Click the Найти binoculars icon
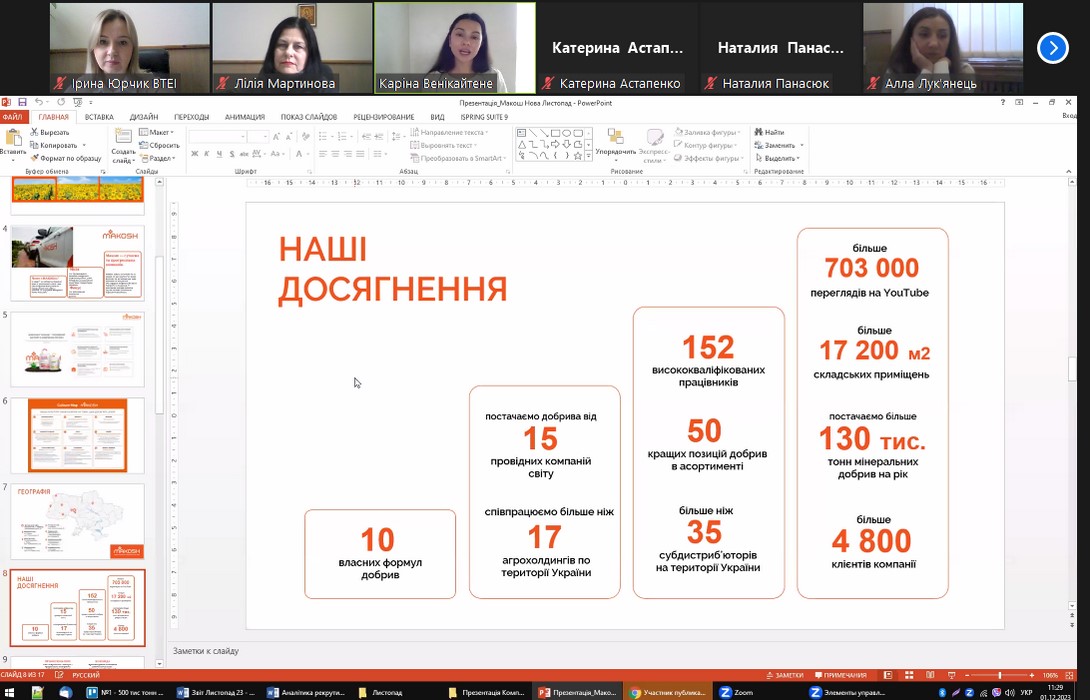 759,132
